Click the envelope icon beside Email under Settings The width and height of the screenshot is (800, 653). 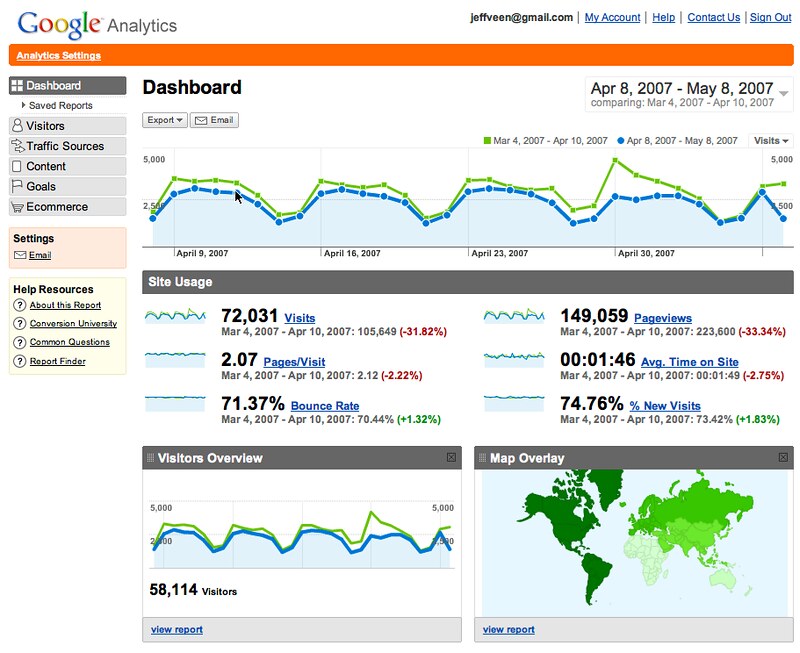(18, 253)
